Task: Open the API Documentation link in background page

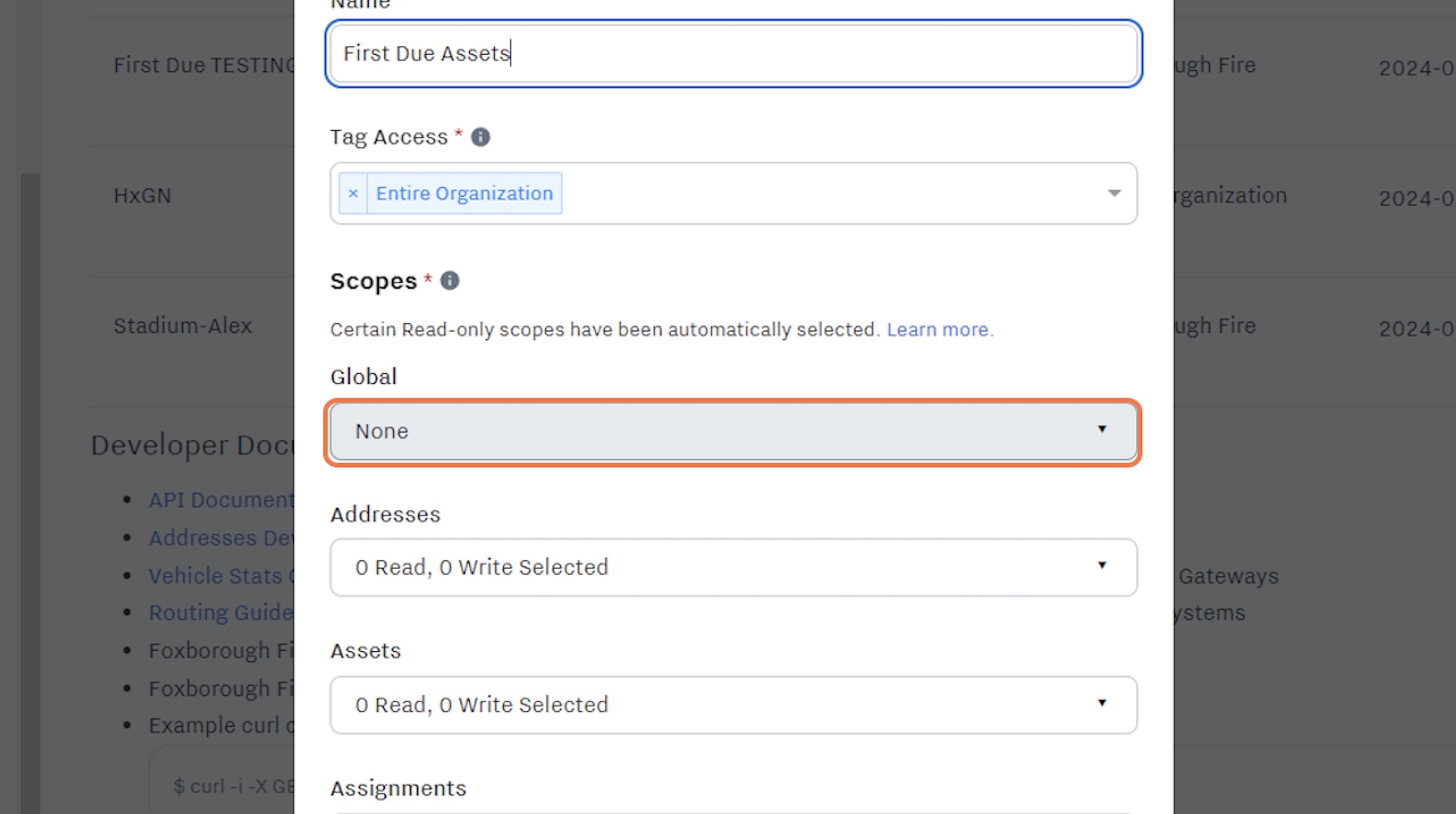Action: click(x=221, y=500)
